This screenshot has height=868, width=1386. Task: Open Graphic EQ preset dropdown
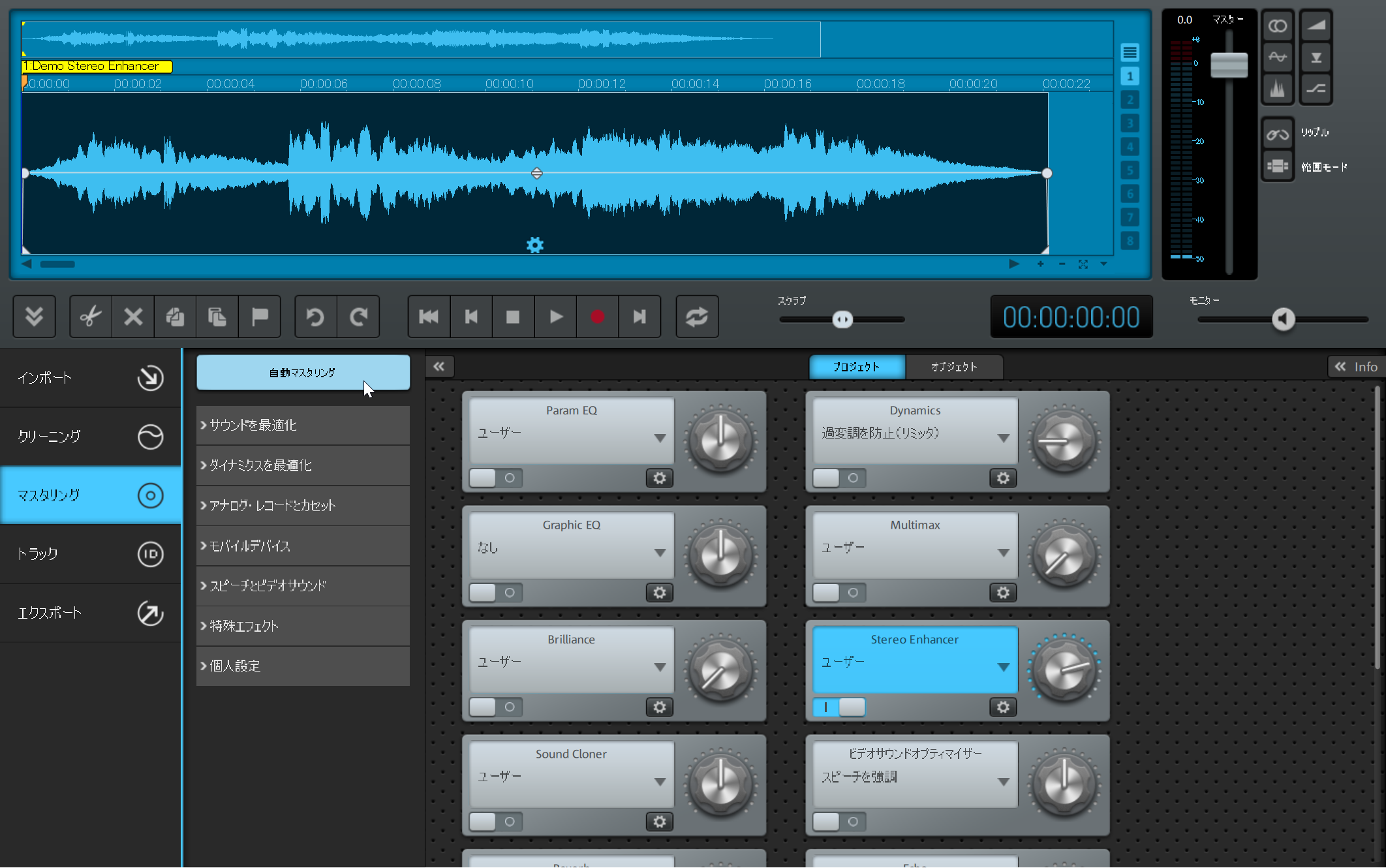coord(660,553)
